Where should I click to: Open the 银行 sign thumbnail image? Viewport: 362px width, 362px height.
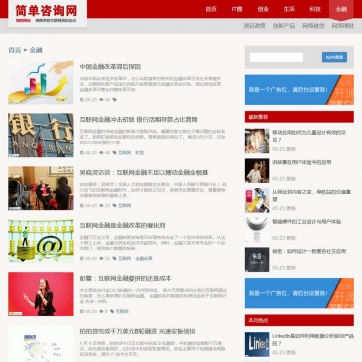point(41,135)
